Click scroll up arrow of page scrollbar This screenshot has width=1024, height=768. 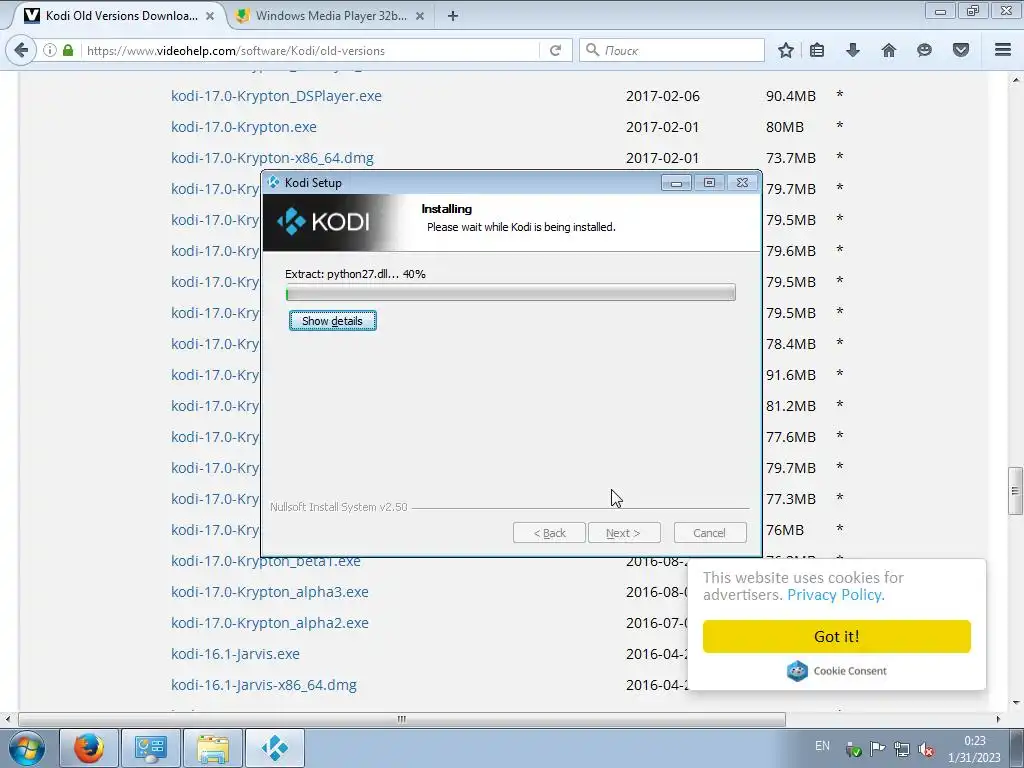(x=1015, y=80)
